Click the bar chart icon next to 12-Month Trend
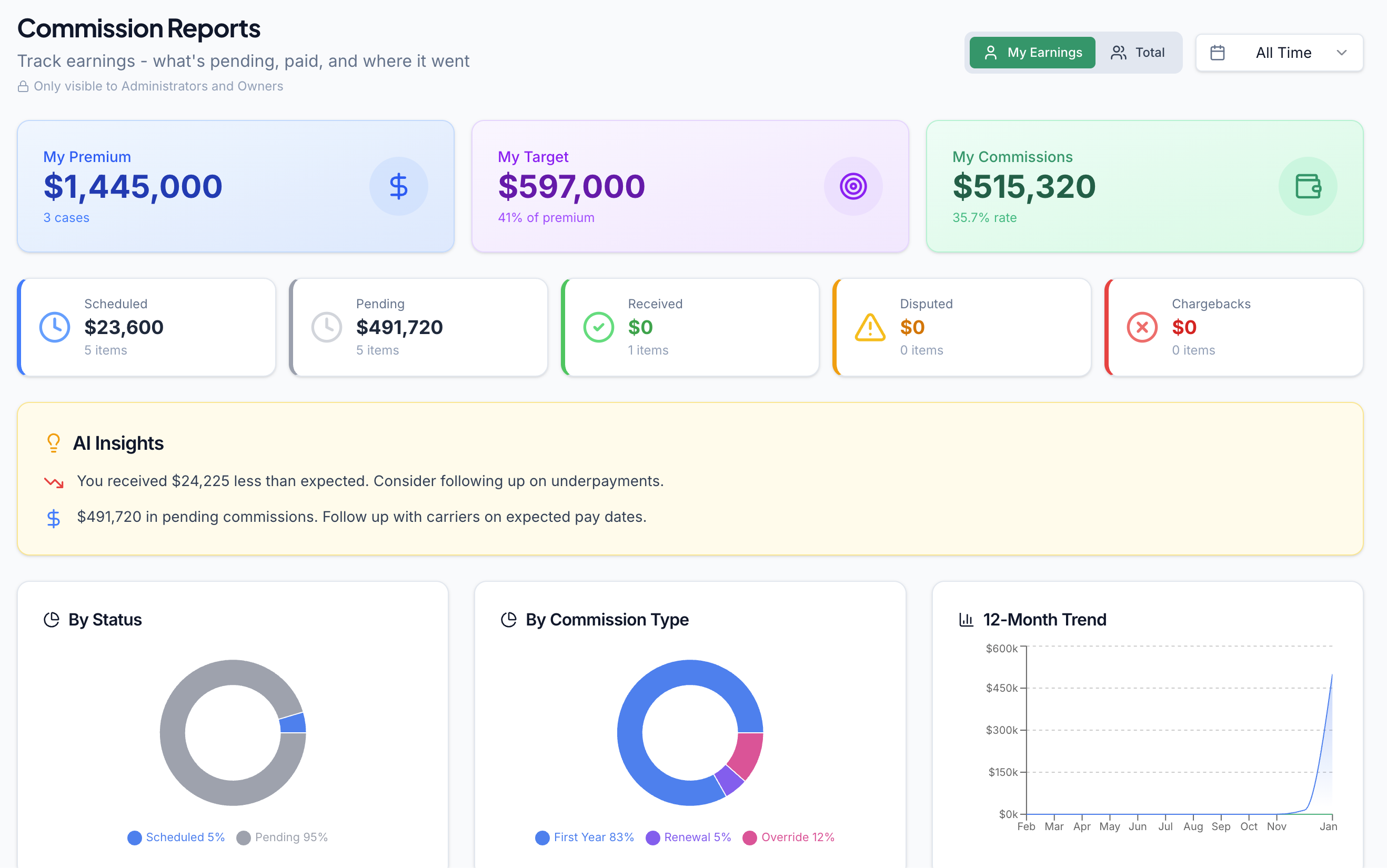The width and height of the screenshot is (1387, 868). tap(966, 619)
